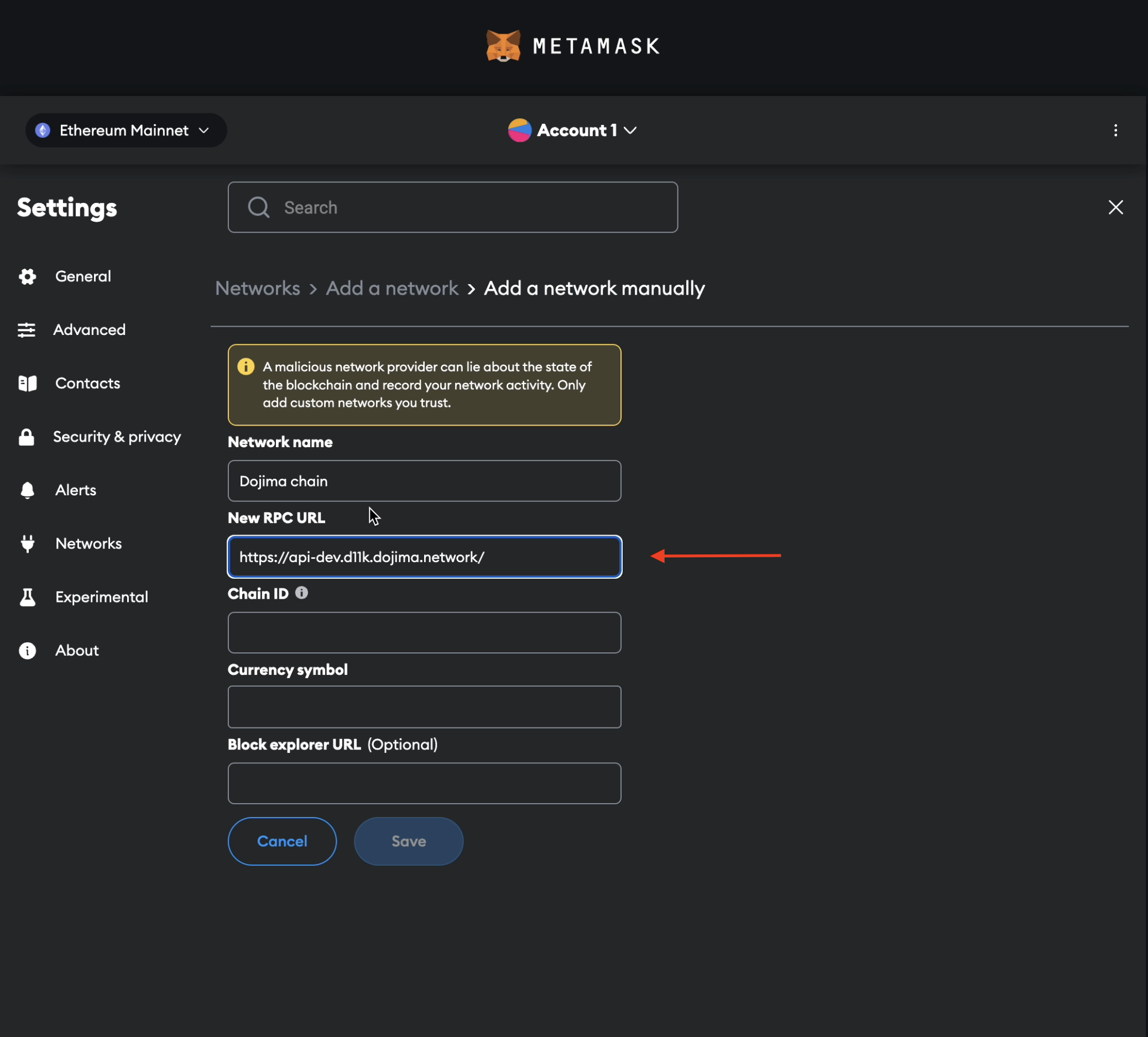Go back to Networks breadcrumb
Image resolution: width=1148 pixels, height=1037 pixels.
click(257, 289)
